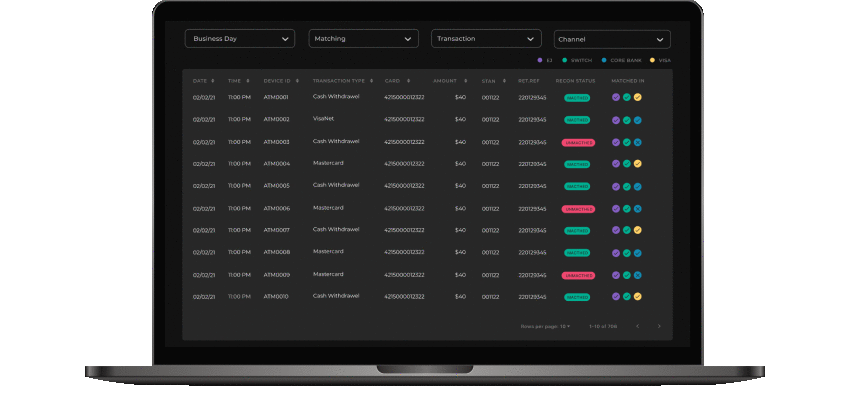Viewport: 850px width, 395px height.
Task: Open the Transaction filter dropdown
Action: [x=486, y=38]
